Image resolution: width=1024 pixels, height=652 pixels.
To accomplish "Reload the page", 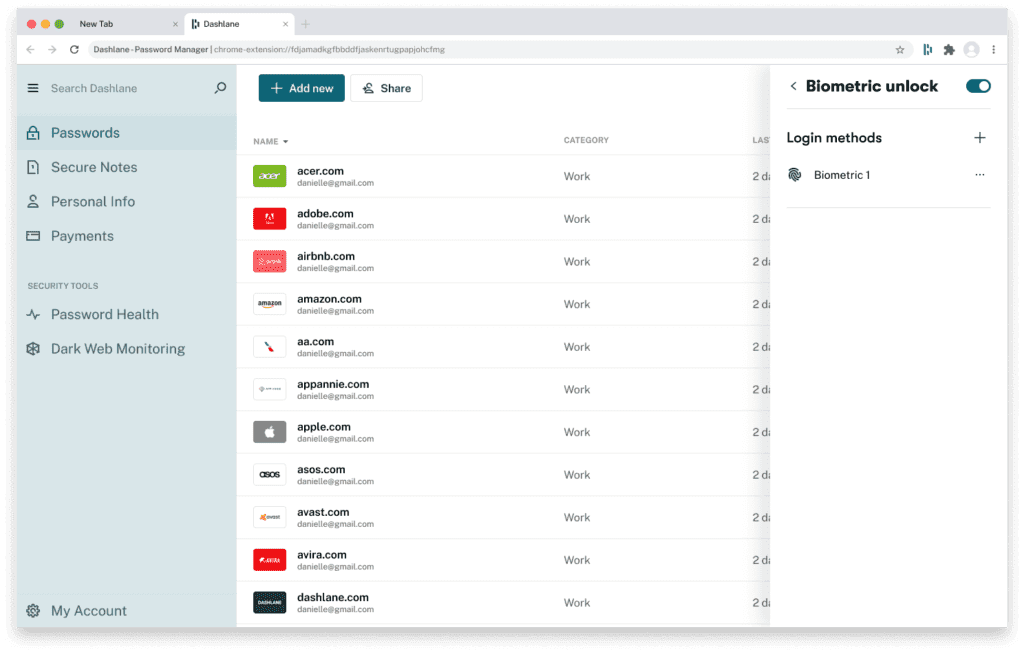I will pos(74,50).
